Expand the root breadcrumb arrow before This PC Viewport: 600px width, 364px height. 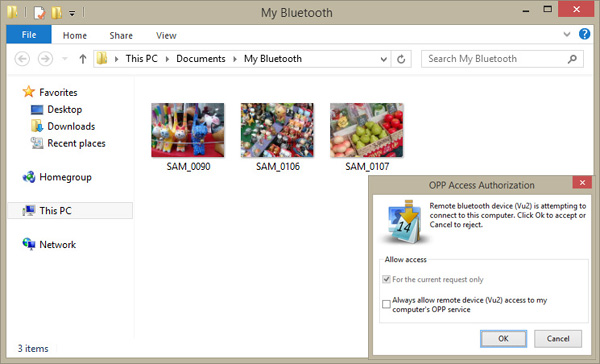click(116, 59)
